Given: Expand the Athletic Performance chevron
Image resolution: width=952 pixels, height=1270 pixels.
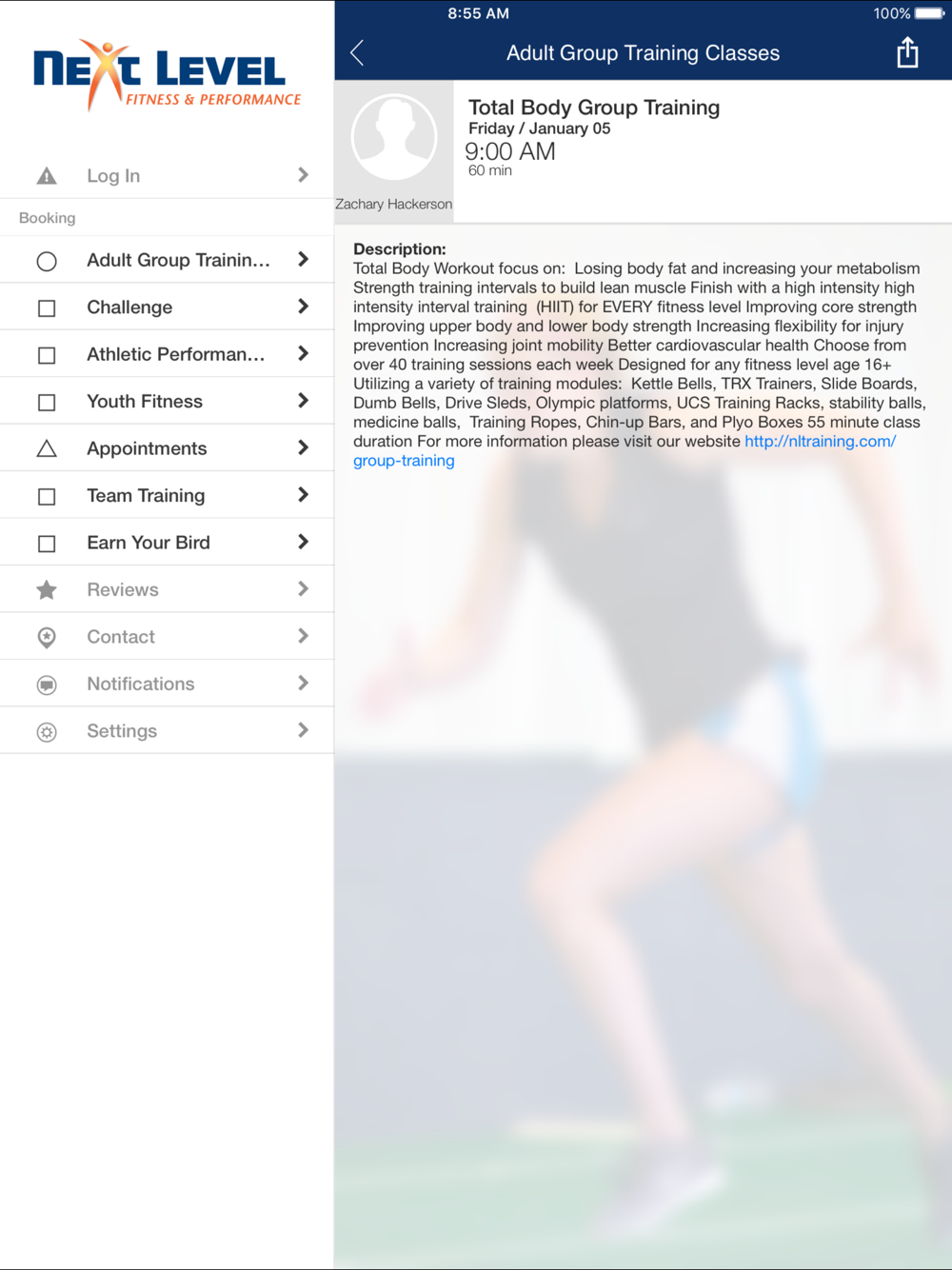Looking at the screenshot, I should pyautogui.click(x=303, y=353).
